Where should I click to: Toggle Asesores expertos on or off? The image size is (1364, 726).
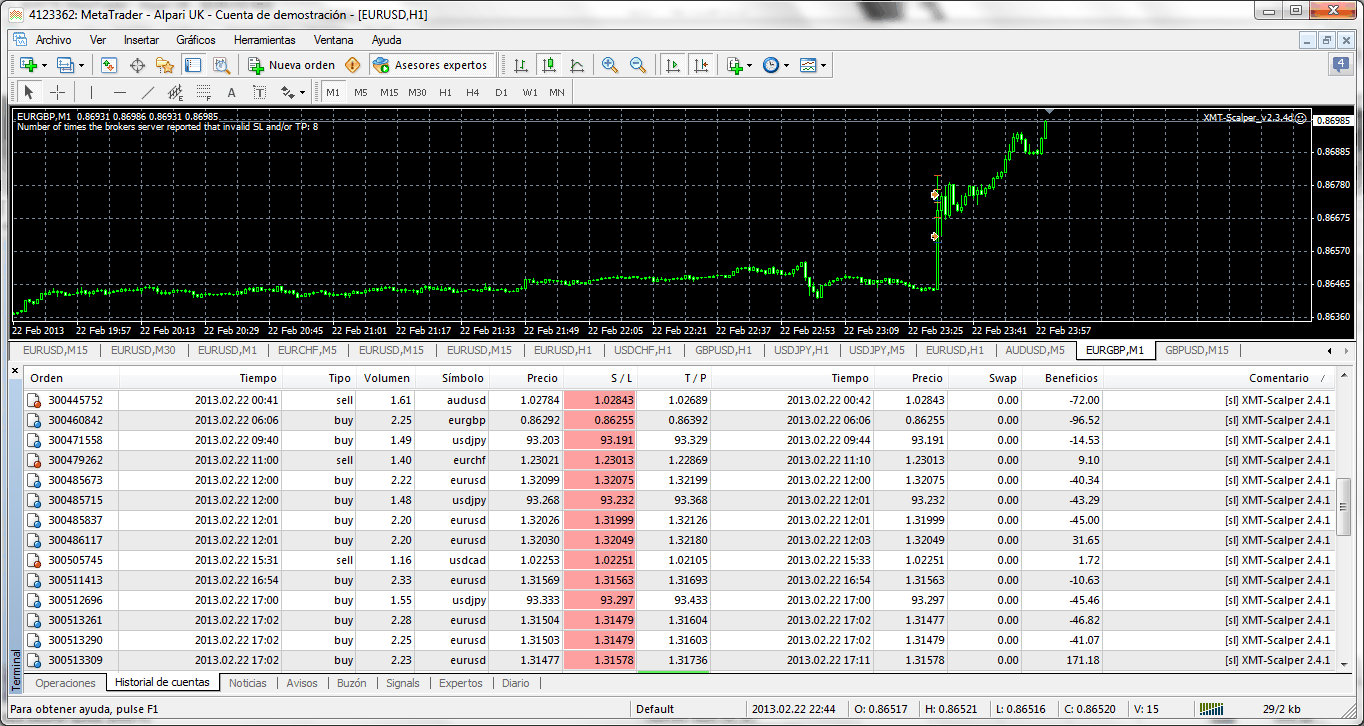(432, 65)
